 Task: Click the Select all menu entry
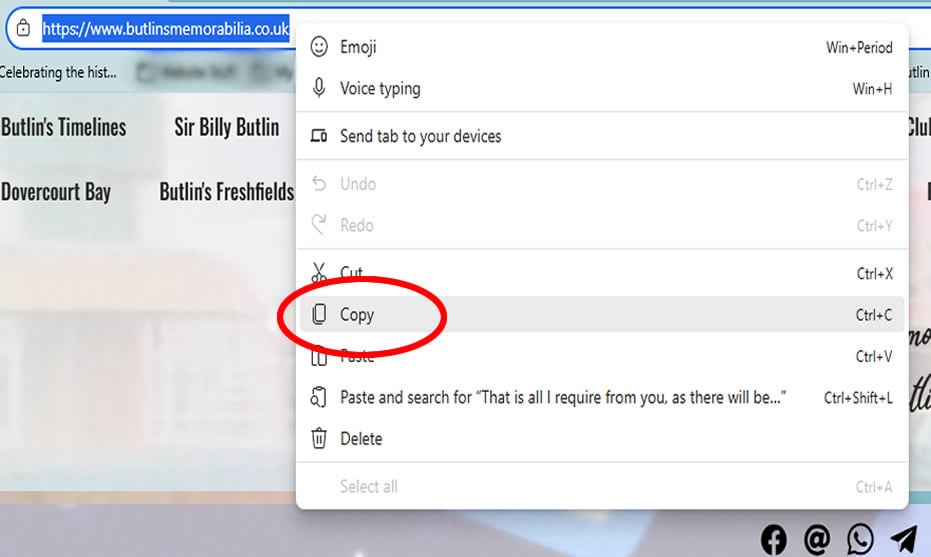(x=368, y=487)
